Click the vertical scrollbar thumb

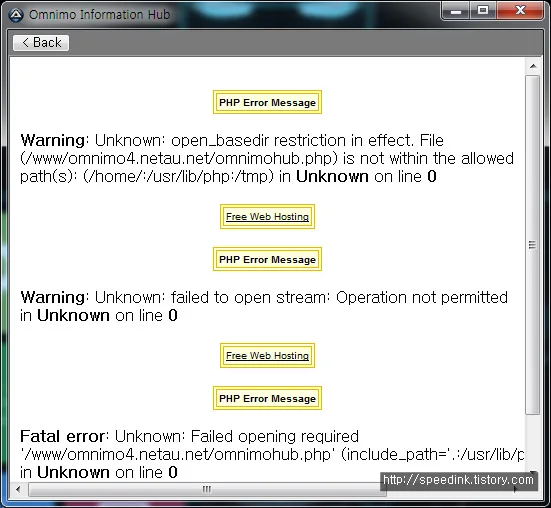(532, 245)
